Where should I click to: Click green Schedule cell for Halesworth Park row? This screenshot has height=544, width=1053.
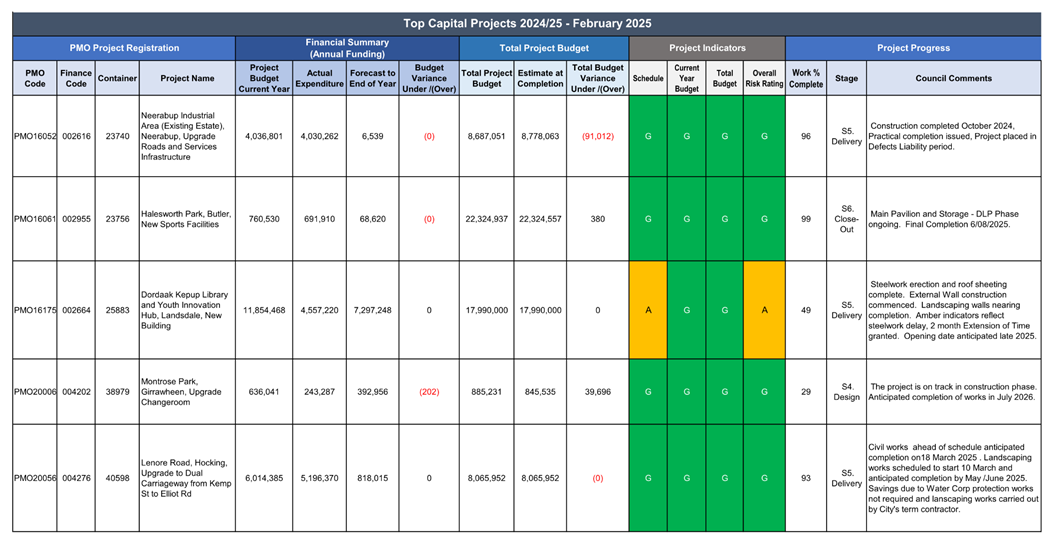pyautogui.click(x=648, y=219)
